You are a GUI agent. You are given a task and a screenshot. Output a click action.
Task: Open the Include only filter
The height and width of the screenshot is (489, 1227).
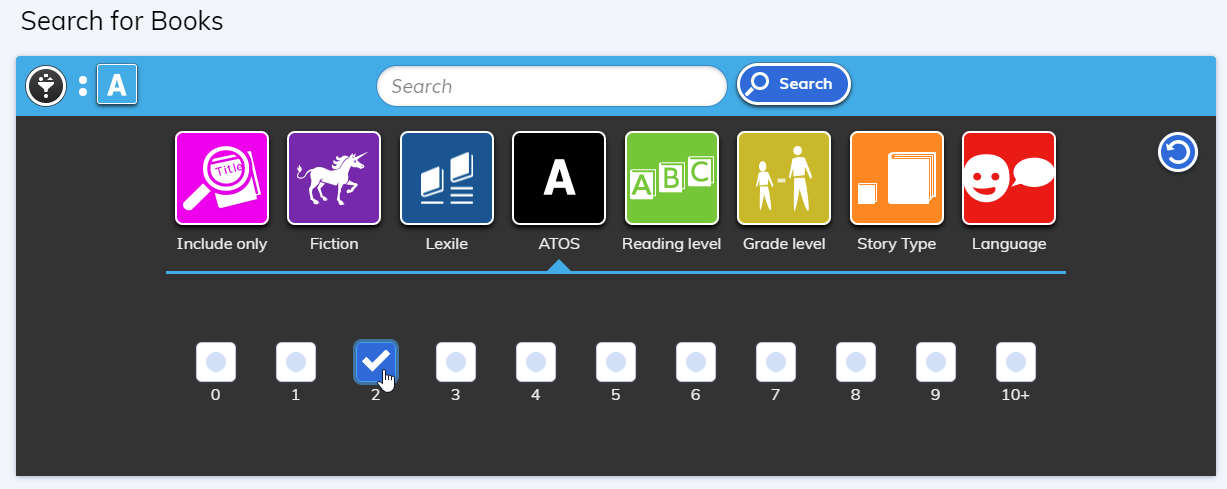point(222,178)
